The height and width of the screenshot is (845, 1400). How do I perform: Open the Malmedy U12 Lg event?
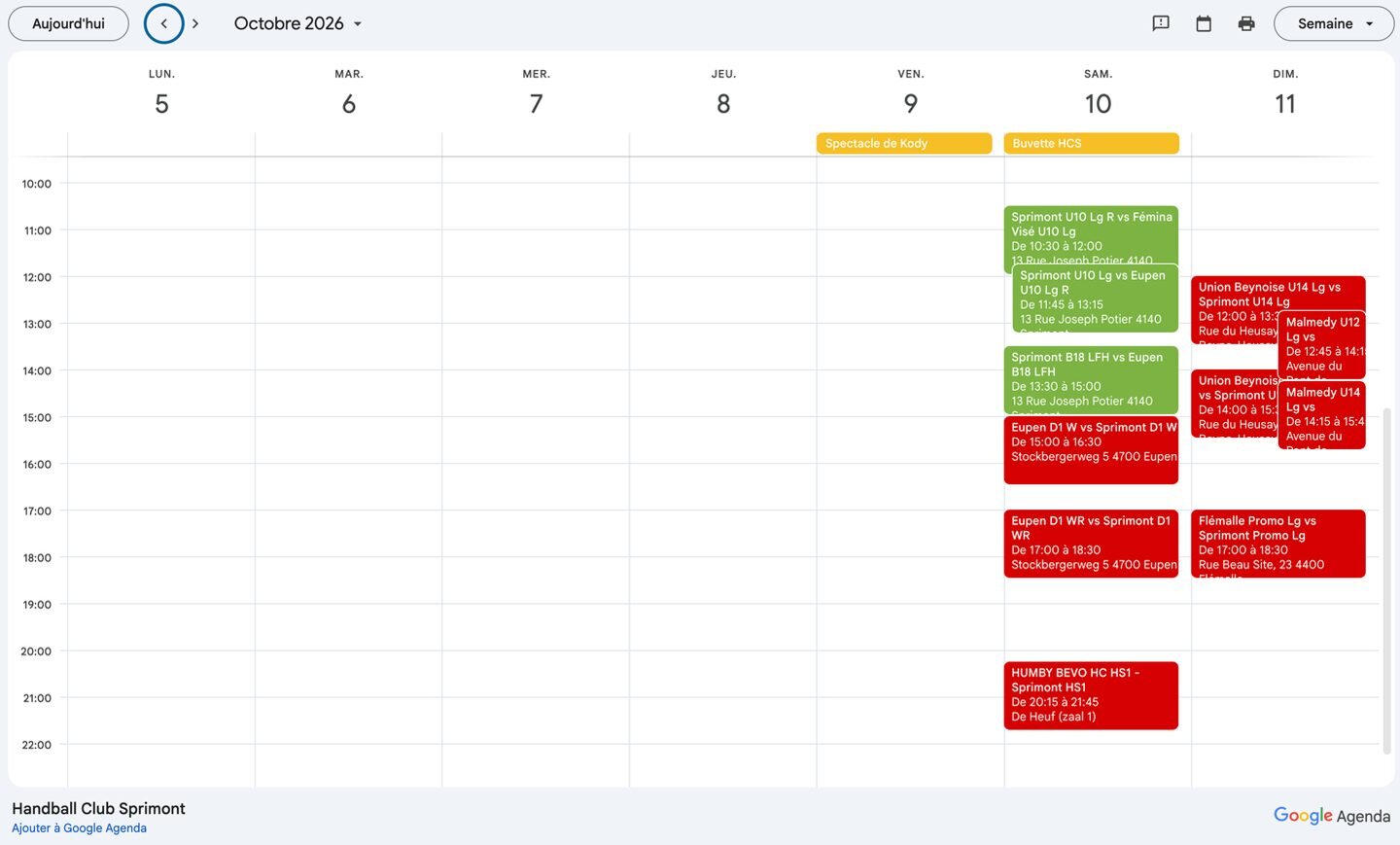[1322, 344]
